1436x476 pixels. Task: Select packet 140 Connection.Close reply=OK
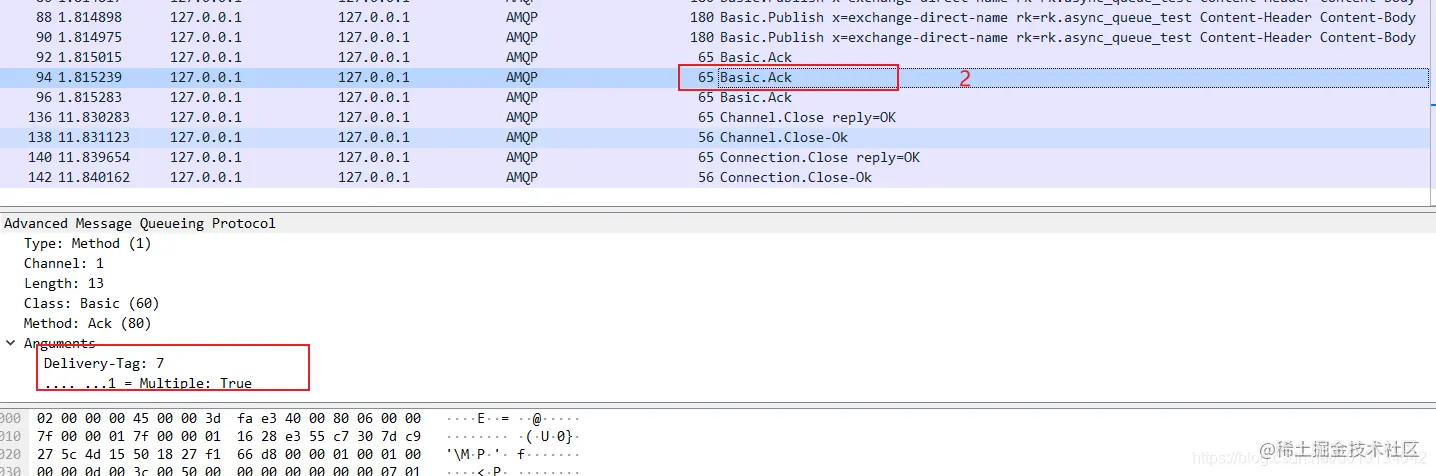(714, 157)
